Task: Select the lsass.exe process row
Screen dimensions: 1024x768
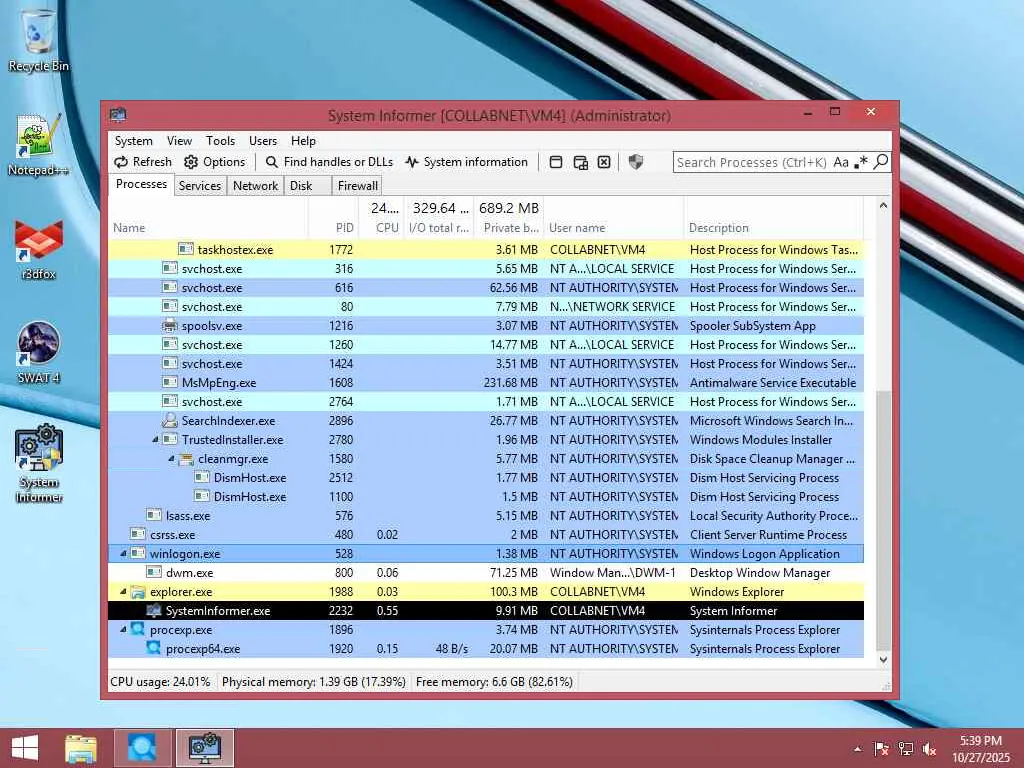Action: point(486,515)
